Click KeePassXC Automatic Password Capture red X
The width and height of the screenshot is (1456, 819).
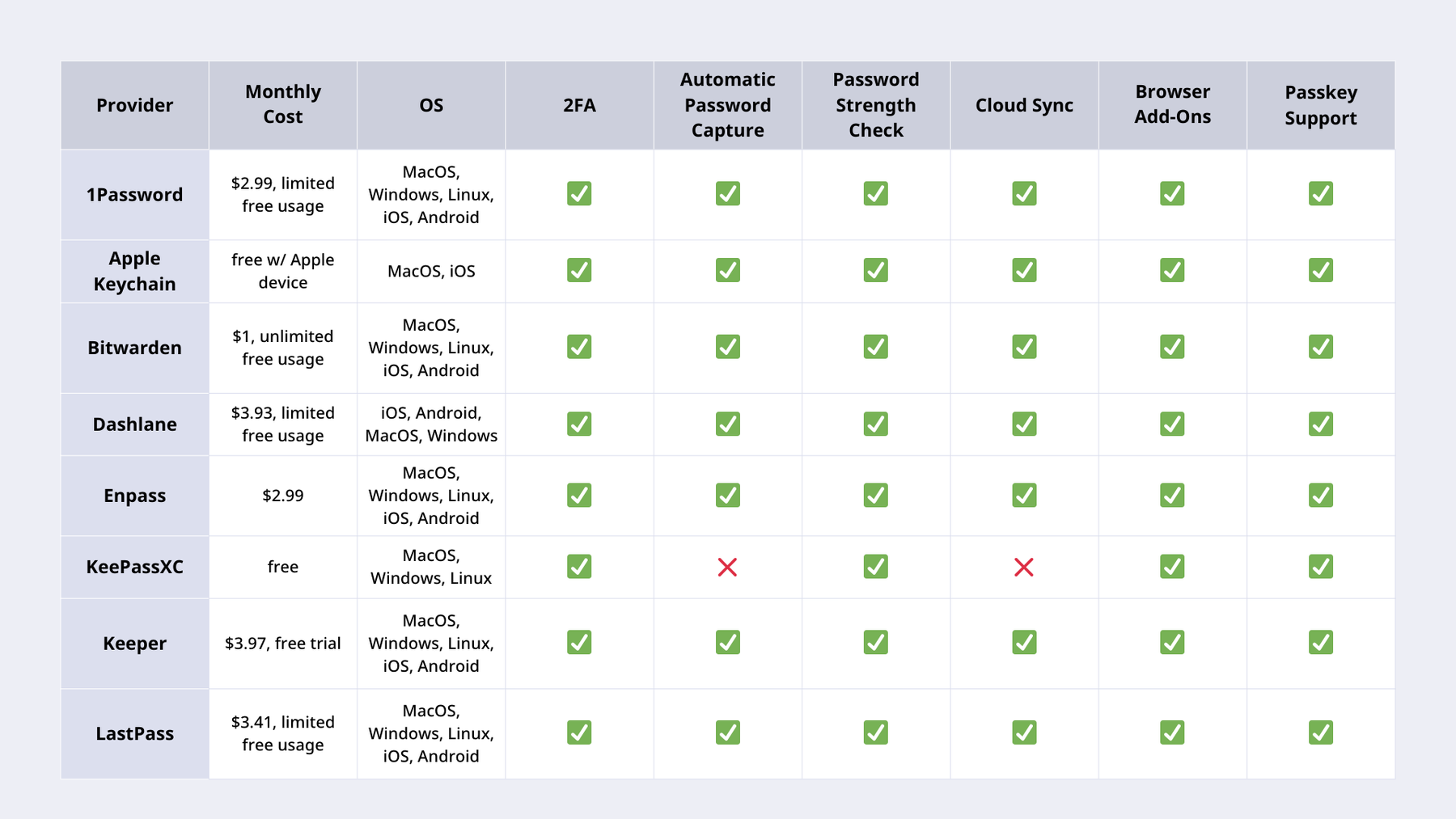(727, 567)
